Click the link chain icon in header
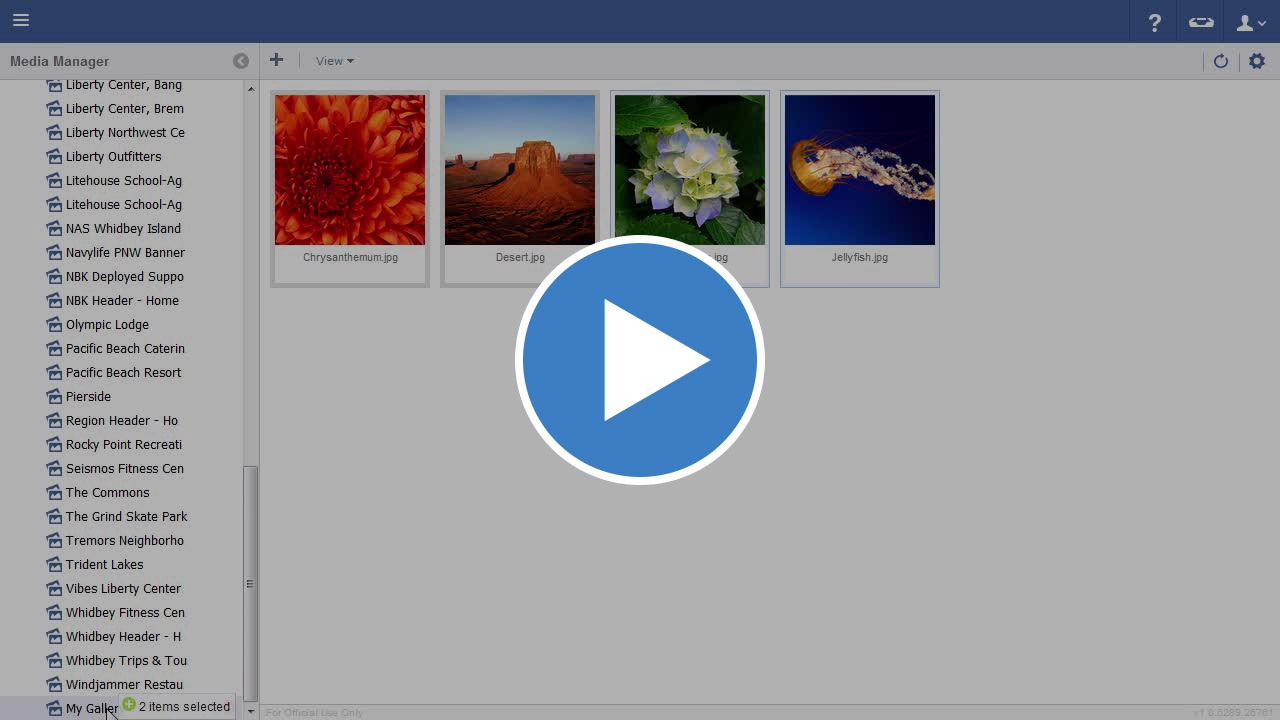 1201,22
